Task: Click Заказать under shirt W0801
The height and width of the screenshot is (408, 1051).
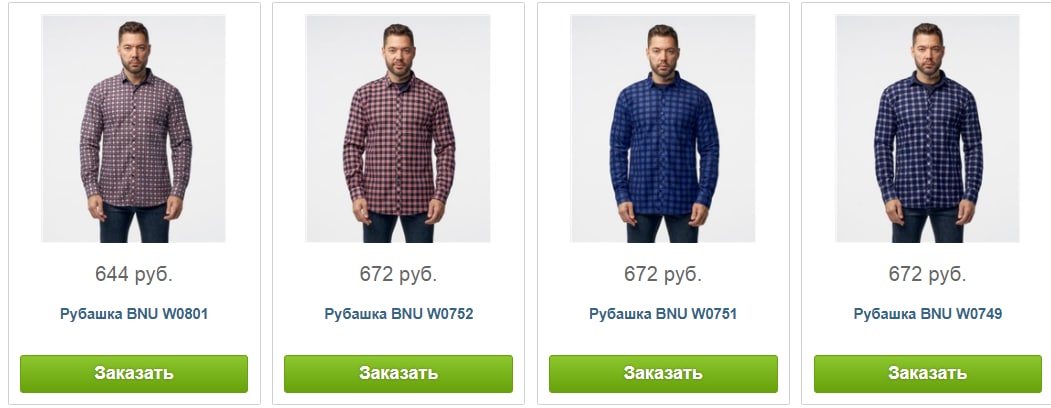Action: [134, 373]
